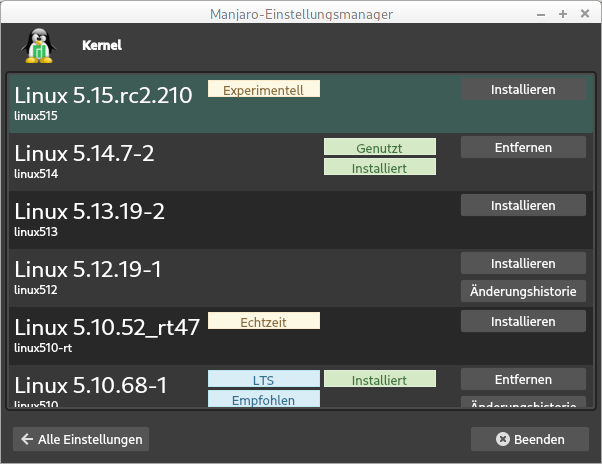The image size is (602, 464).
Task: Click the Manjaro-Einstellungsmanager title bar text
Action: 301,14
